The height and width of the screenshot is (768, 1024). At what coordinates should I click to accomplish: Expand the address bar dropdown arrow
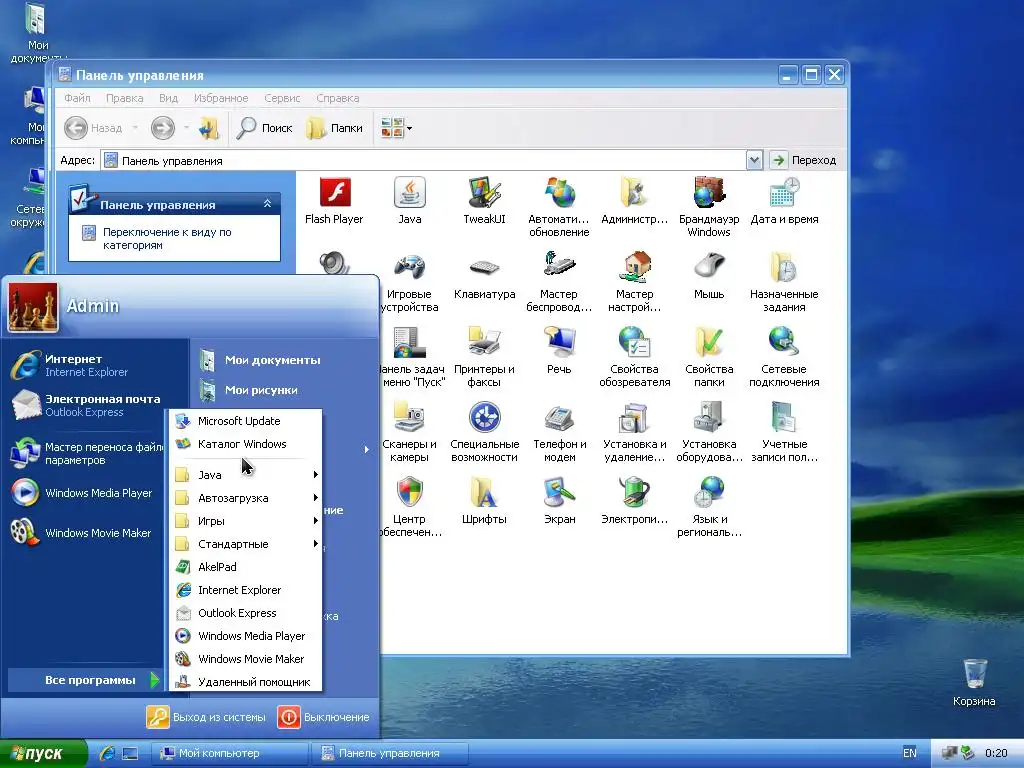[x=754, y=160]
